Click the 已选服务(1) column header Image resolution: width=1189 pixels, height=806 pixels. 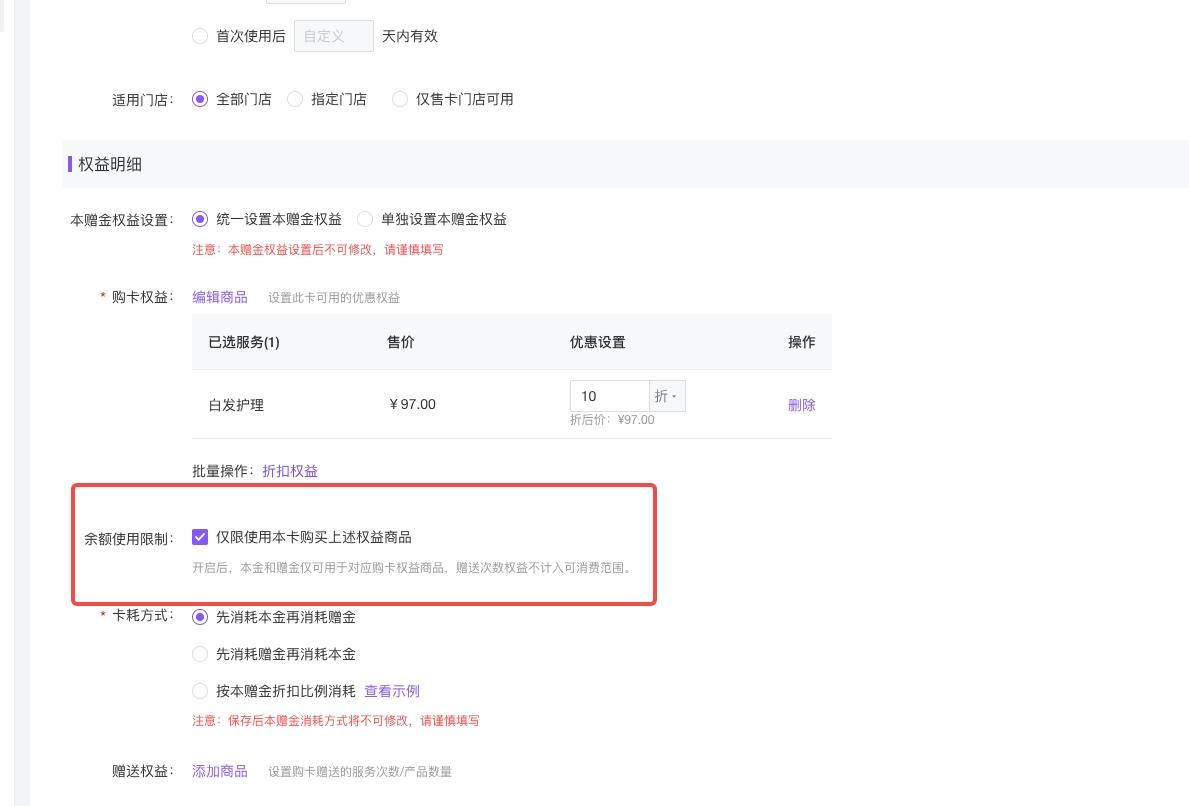coord(244,342)
